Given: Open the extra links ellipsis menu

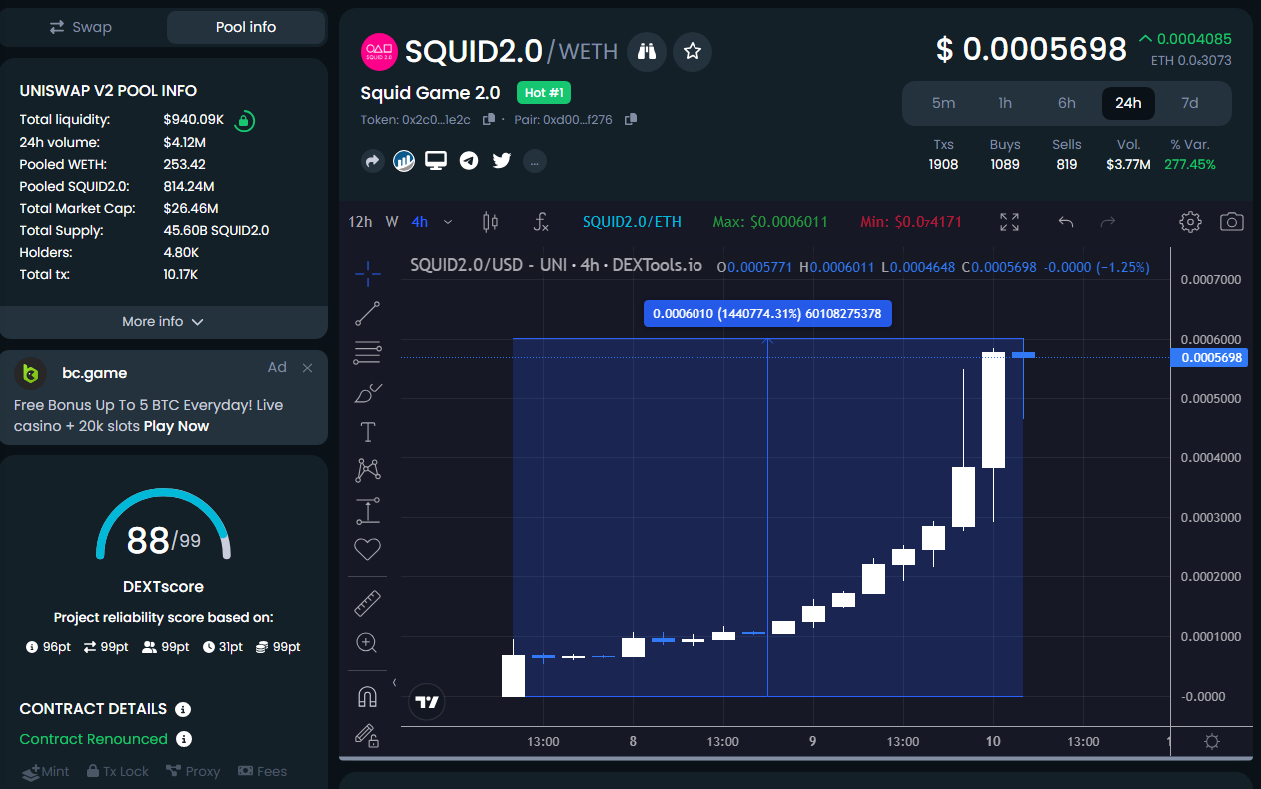Looking at the screenshot, I should [x=534, y=161].
